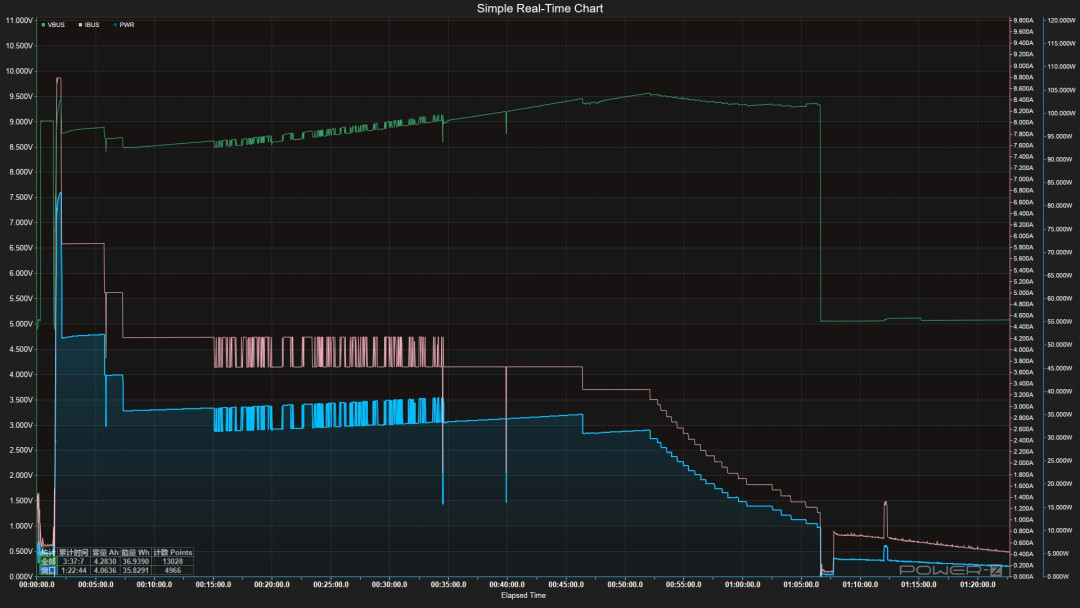Select the energy value 36.9390
Image resolution: width=1080 pixels, height=608 pixels.
click(x=136, y=561)
